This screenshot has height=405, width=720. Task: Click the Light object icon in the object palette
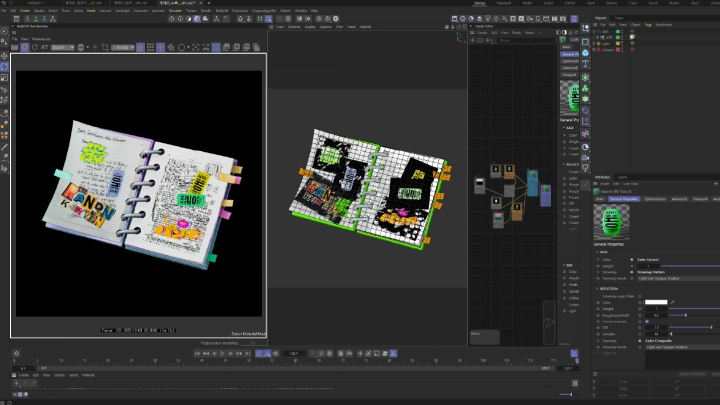pyautogui.click(x=584, y=168)
